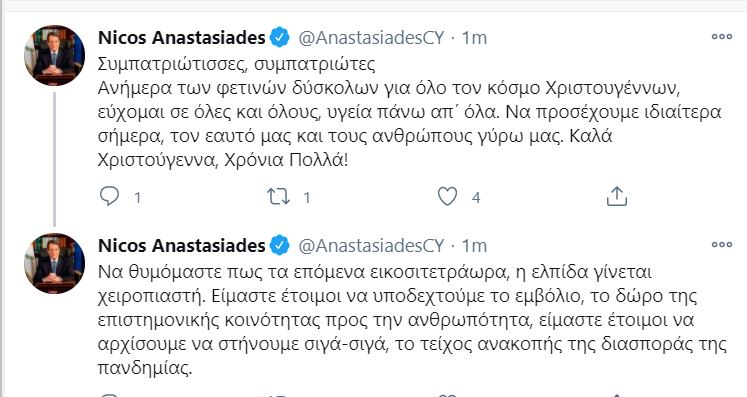This screenshot has height=397, width=747.
Task: Like the first tweet with 4 likes
Action: pyautogui.click(x=447, y=196)
